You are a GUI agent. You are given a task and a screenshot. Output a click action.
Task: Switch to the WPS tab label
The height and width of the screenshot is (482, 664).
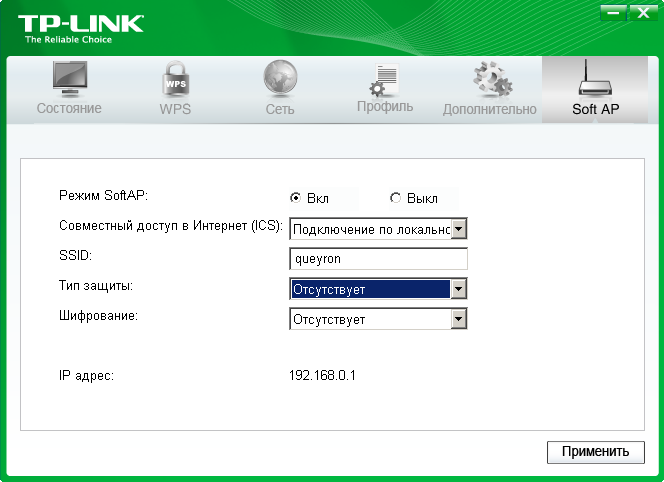pos(175,109)
